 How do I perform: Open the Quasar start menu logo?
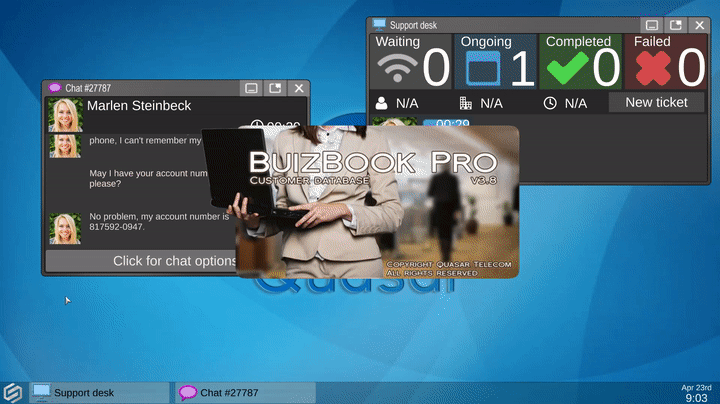tap(13, 392)
